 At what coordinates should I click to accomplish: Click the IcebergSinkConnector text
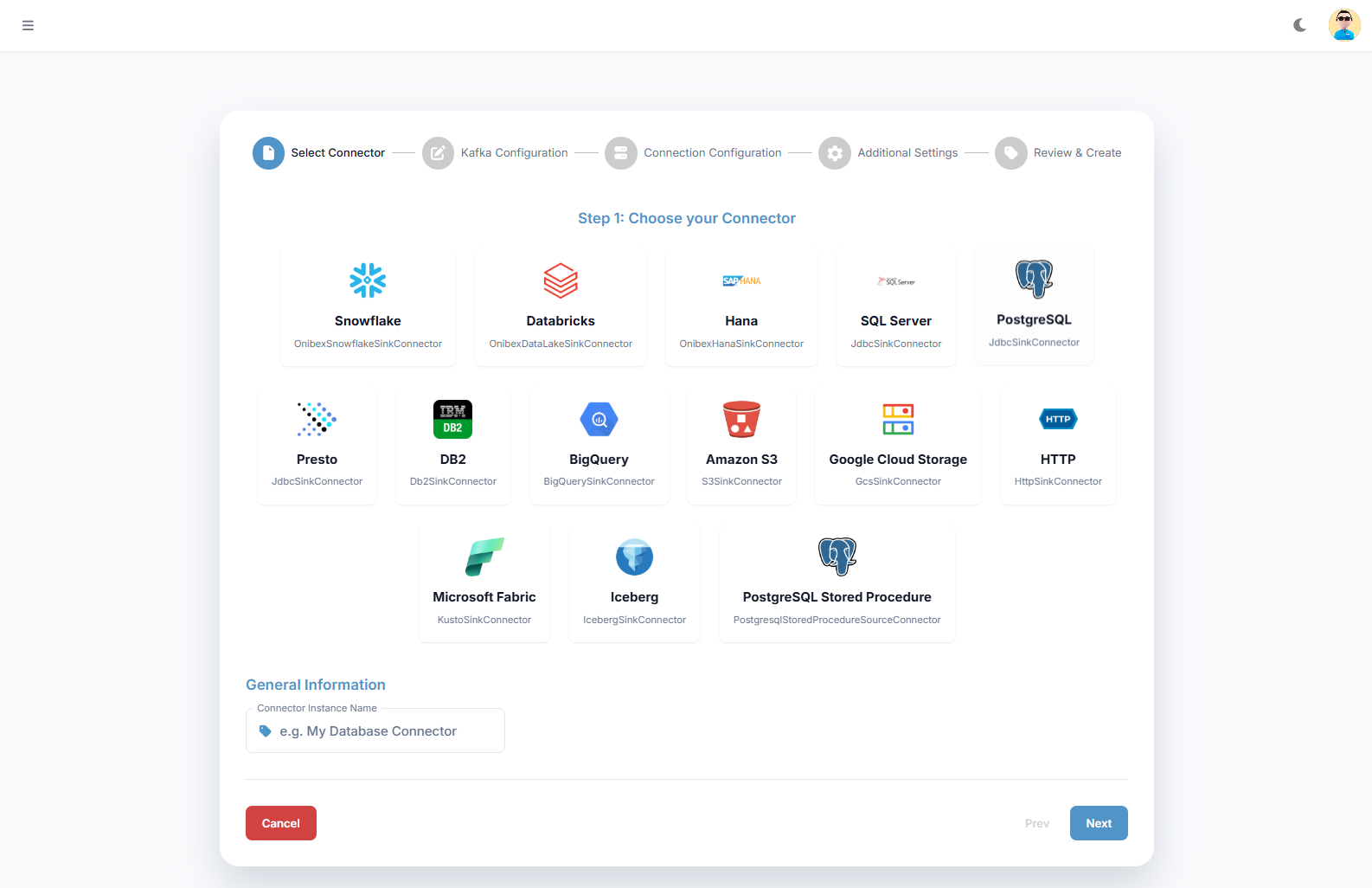(x=634, y=620)
